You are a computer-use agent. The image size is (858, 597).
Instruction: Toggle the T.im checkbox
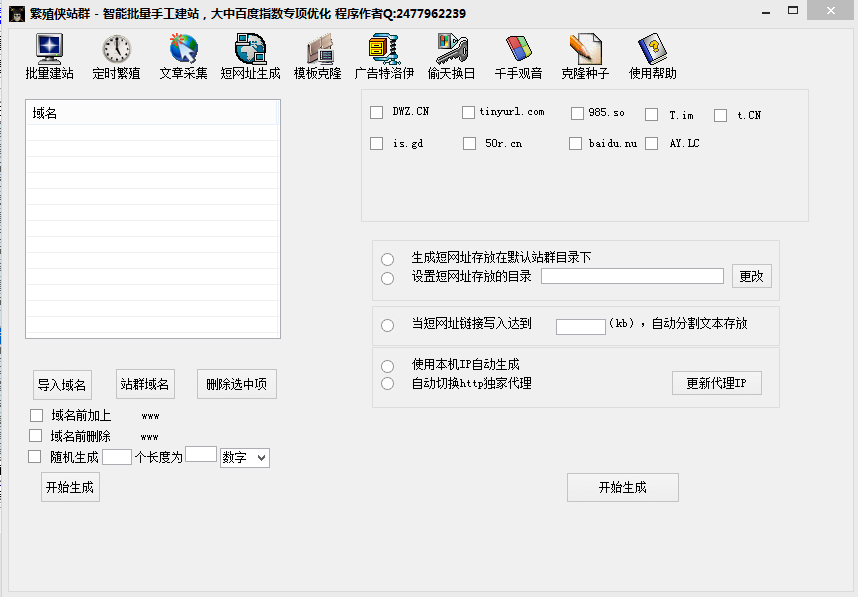click(x=652, y=115)
